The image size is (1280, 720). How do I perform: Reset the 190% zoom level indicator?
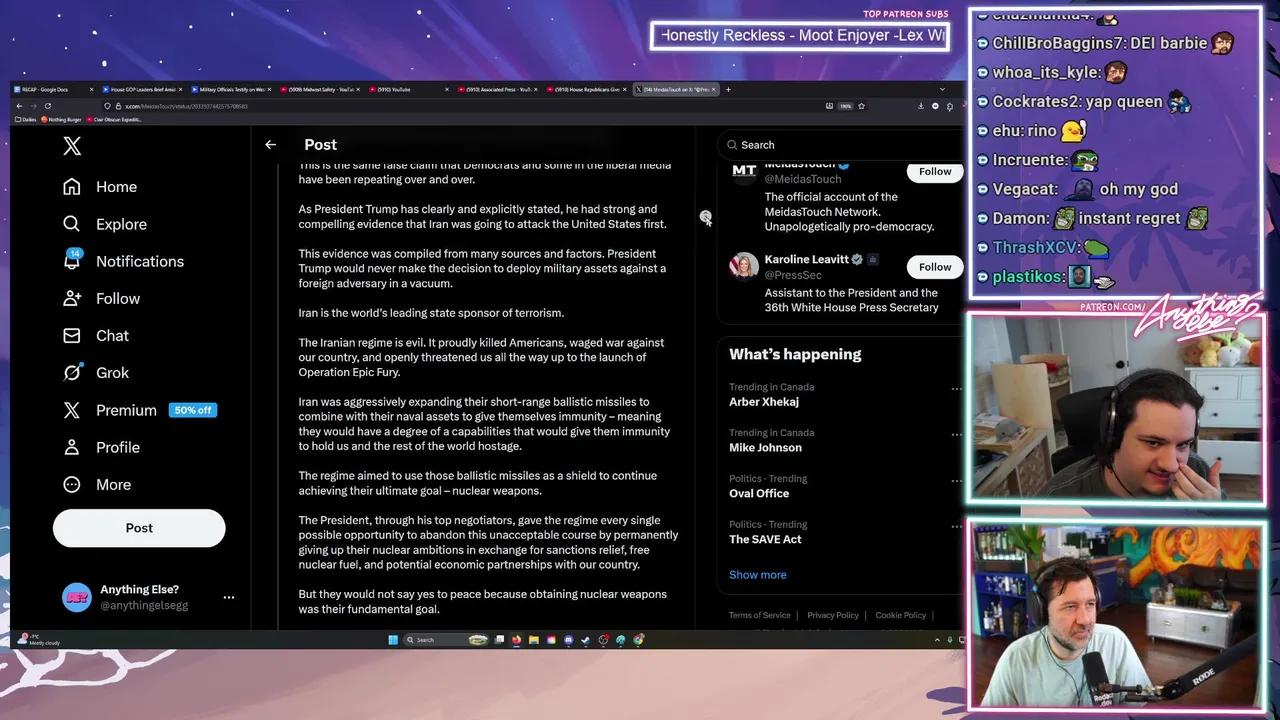click(845, 106)
